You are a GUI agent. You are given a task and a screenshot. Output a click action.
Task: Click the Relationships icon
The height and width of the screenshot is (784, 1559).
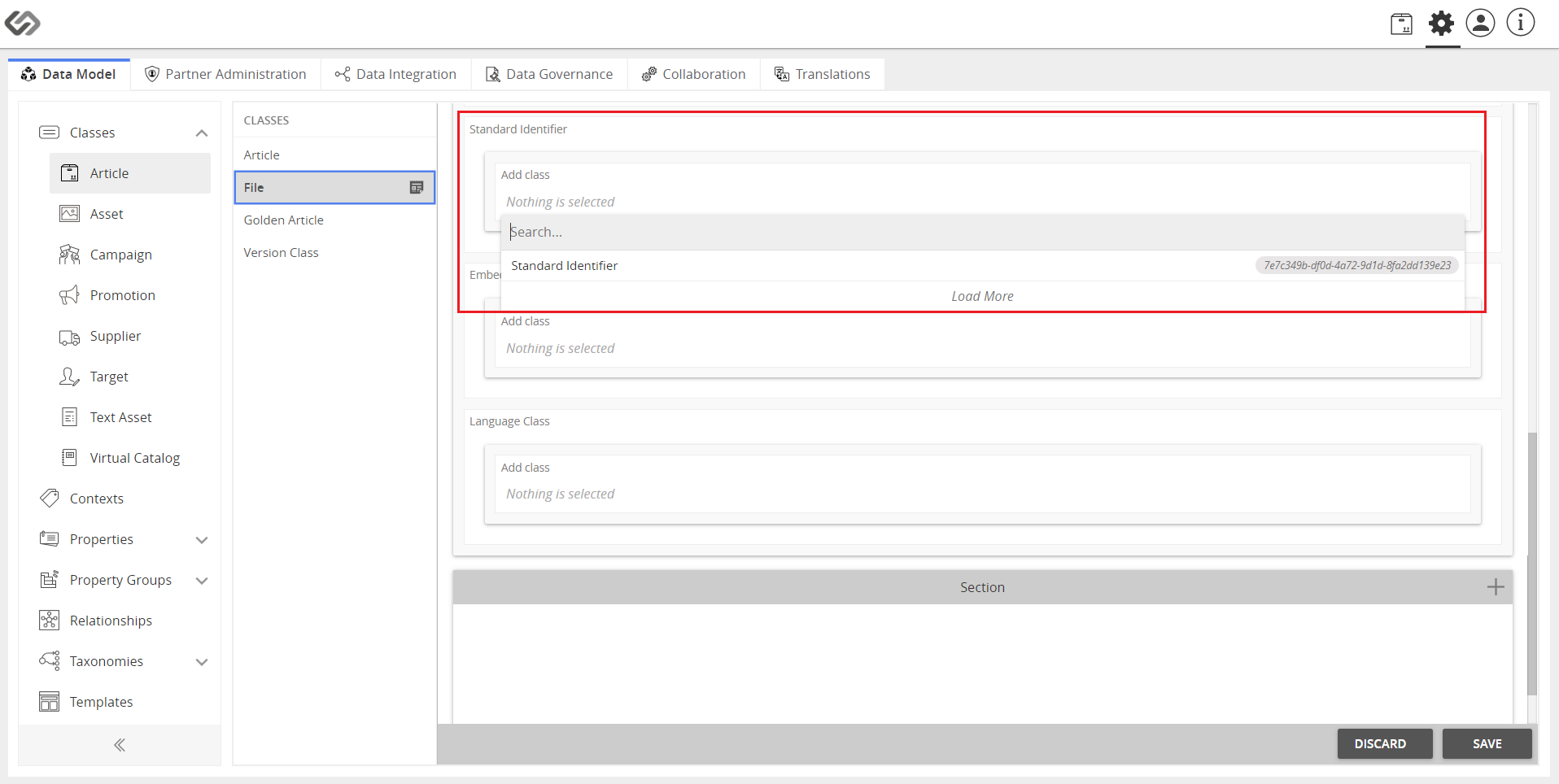[49, 621]
